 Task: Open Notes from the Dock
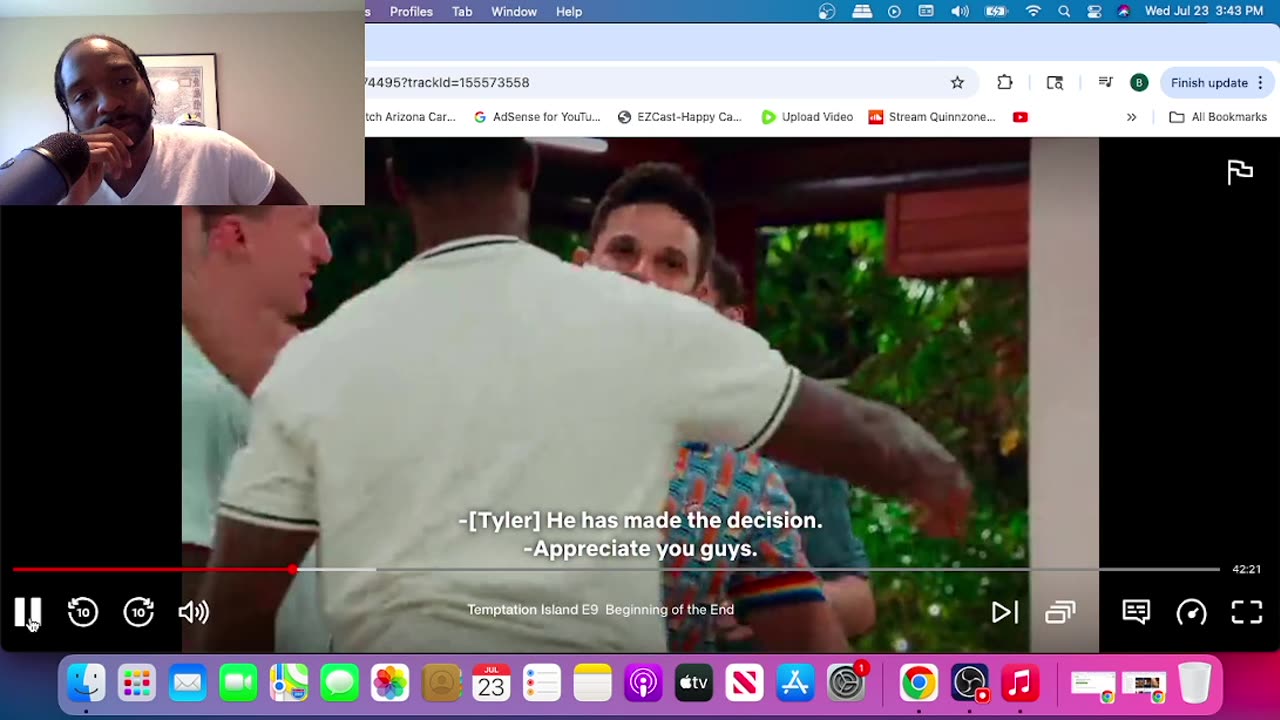[x=592, y=684]
